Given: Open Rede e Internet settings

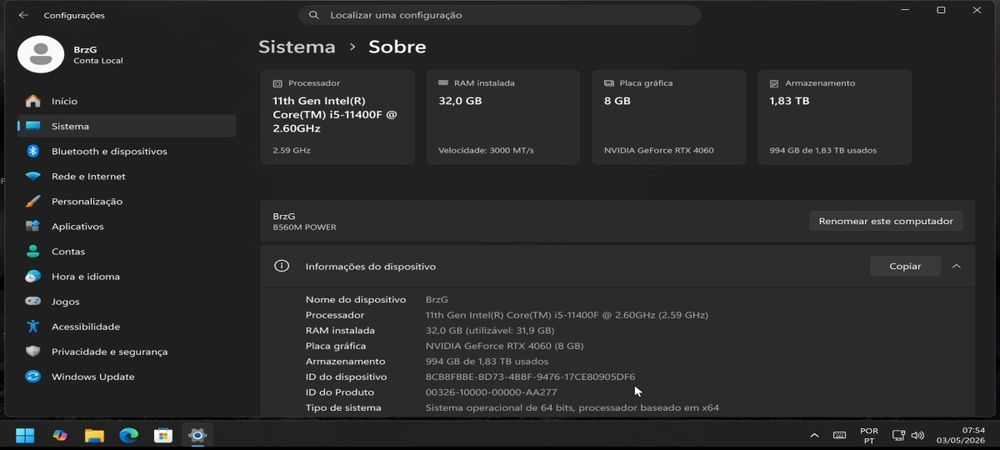Looking at the screenshot, I should tap(127, 176).
